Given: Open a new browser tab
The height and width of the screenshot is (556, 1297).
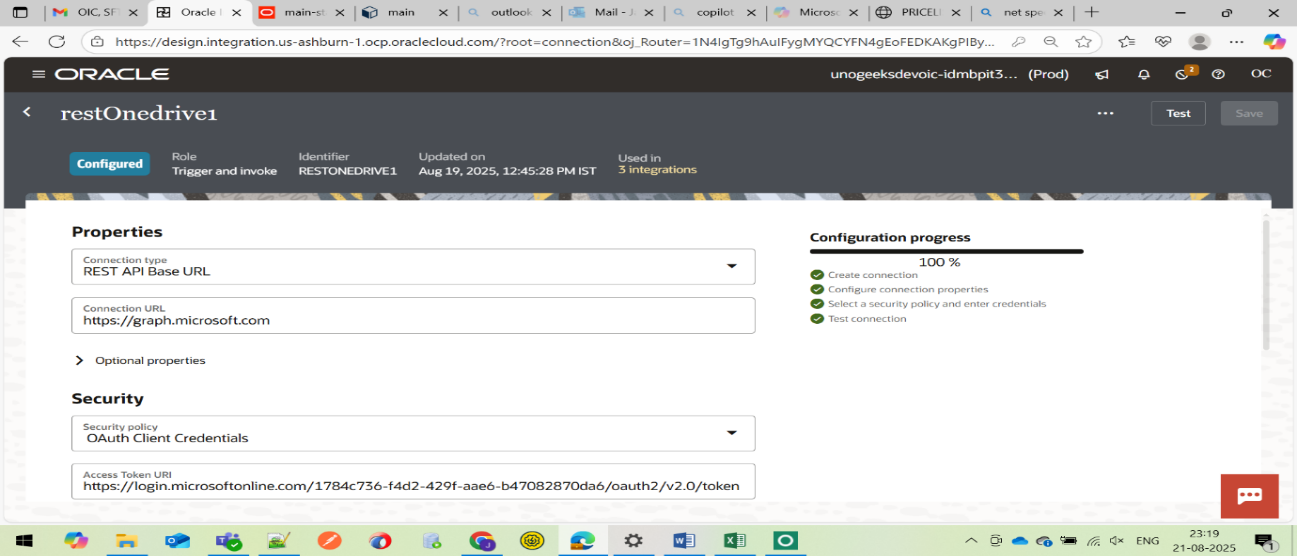Looking at the screenshot, I should (x=1091, y=12).
